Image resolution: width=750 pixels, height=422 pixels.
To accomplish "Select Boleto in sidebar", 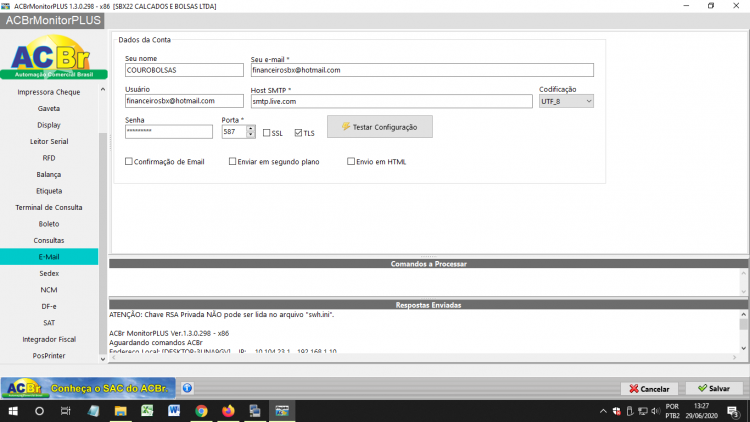I will 49,224.
